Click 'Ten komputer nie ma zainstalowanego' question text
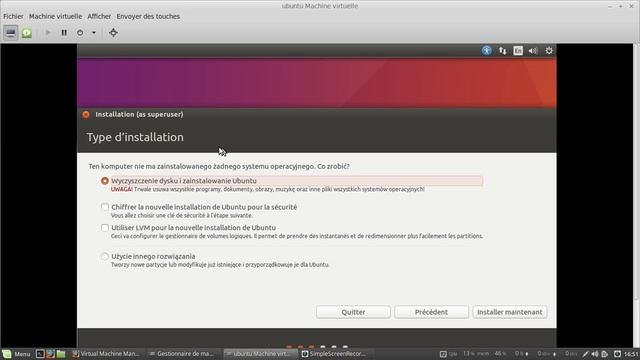This screenshot has width=640, height=360. [x=219, y=167]
